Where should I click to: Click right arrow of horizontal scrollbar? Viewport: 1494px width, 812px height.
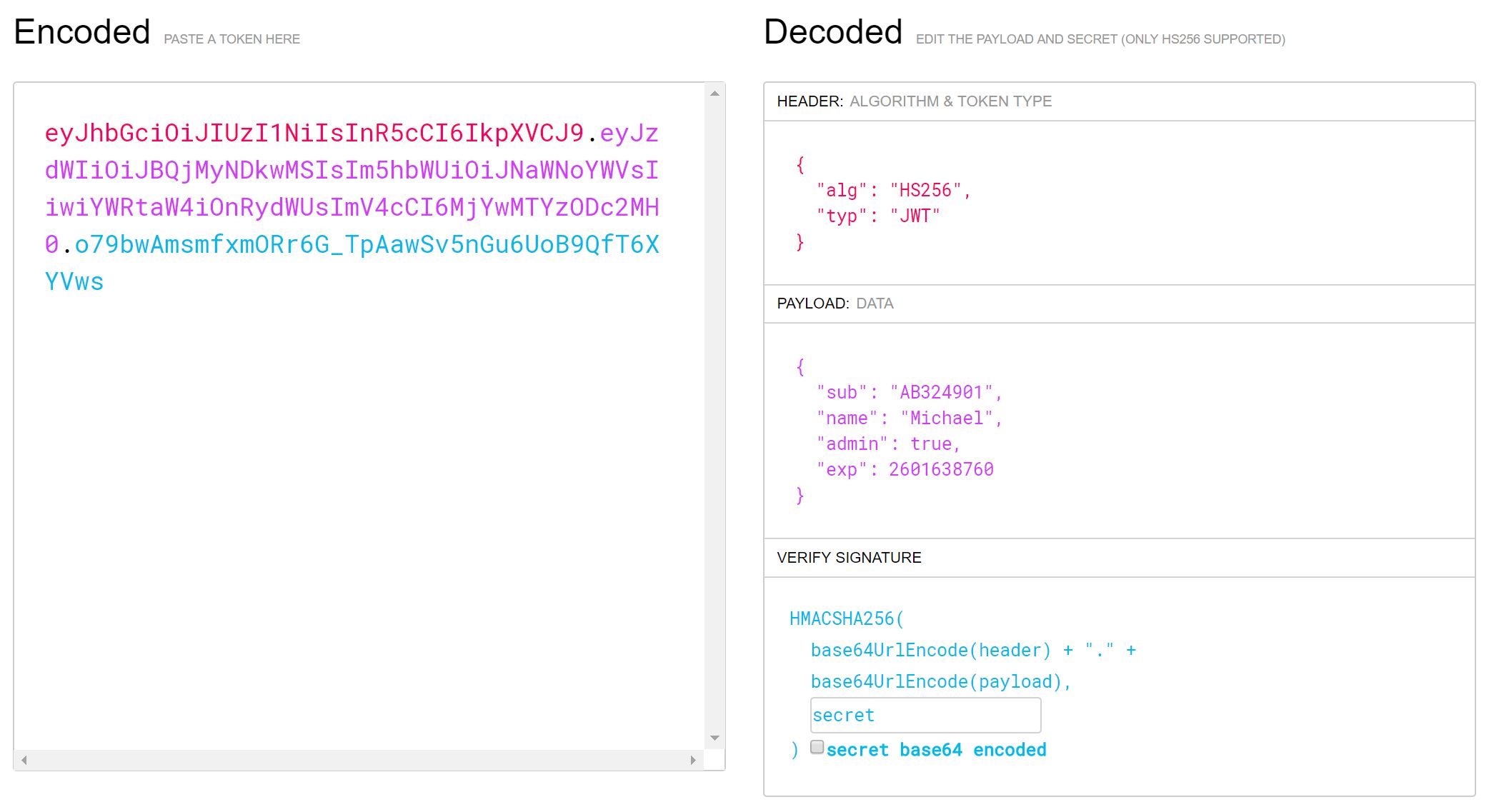click(692, 760)
